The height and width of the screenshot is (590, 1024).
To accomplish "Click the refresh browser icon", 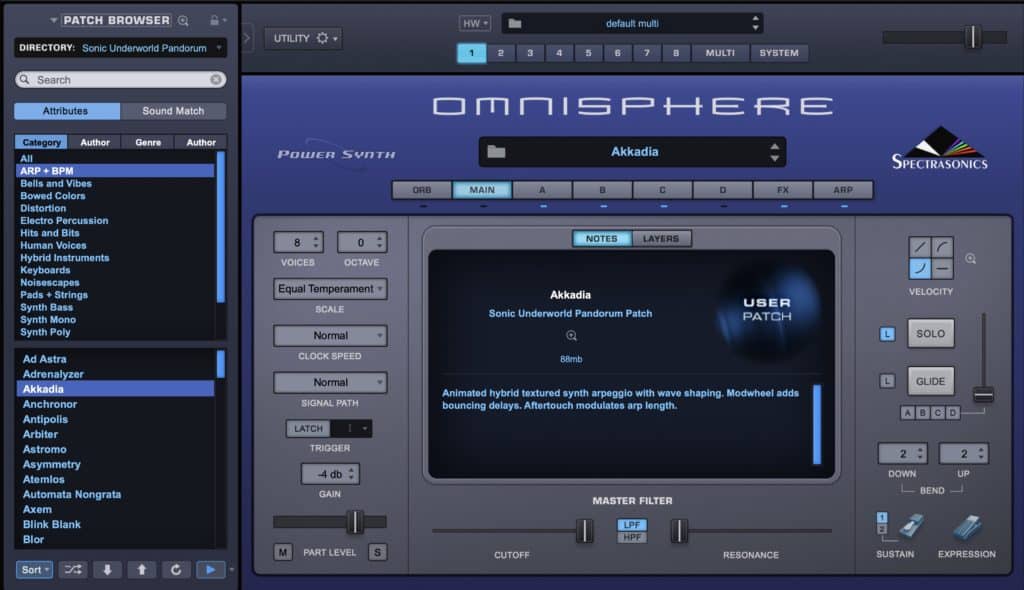I will pyautogui.click(x=176, y=570).
